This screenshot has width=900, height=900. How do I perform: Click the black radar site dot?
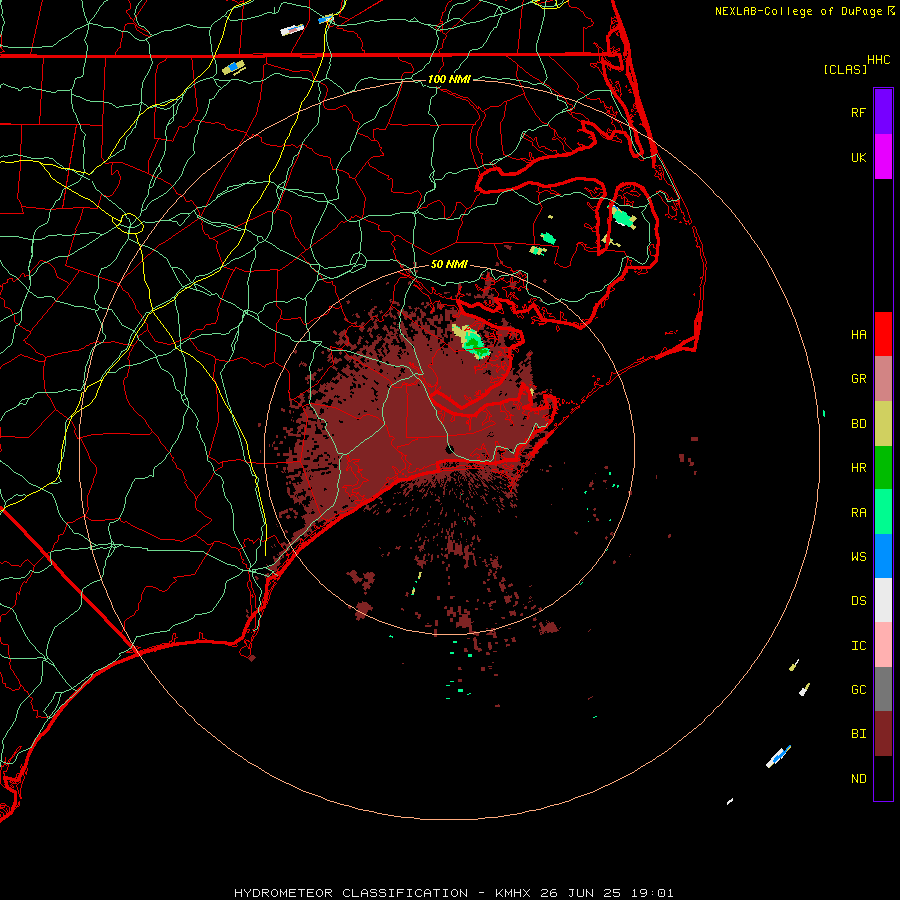pyautogui.click(x=450, y=449)
